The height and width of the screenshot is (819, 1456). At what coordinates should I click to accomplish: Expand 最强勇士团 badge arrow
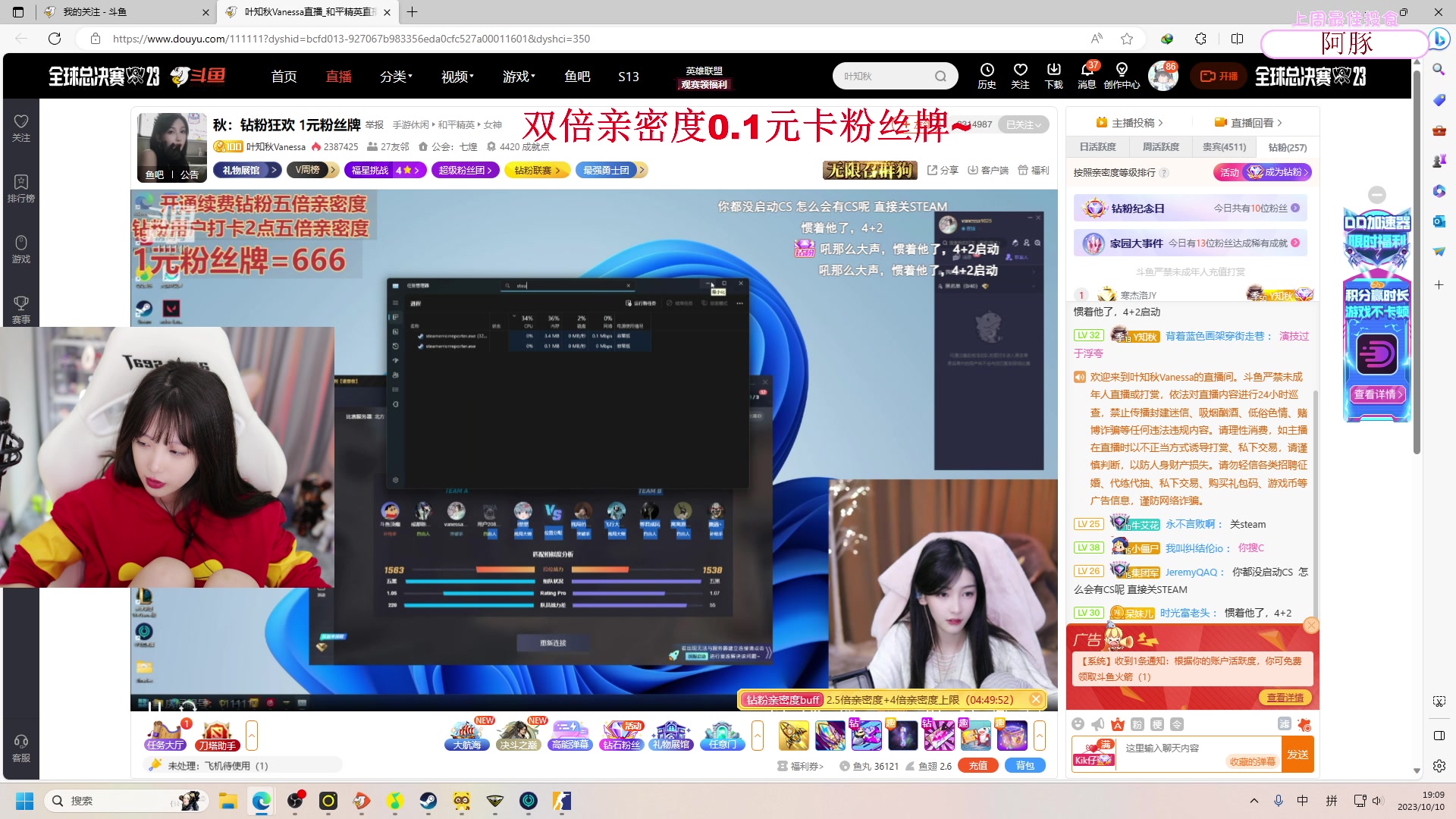click(642, 171)
